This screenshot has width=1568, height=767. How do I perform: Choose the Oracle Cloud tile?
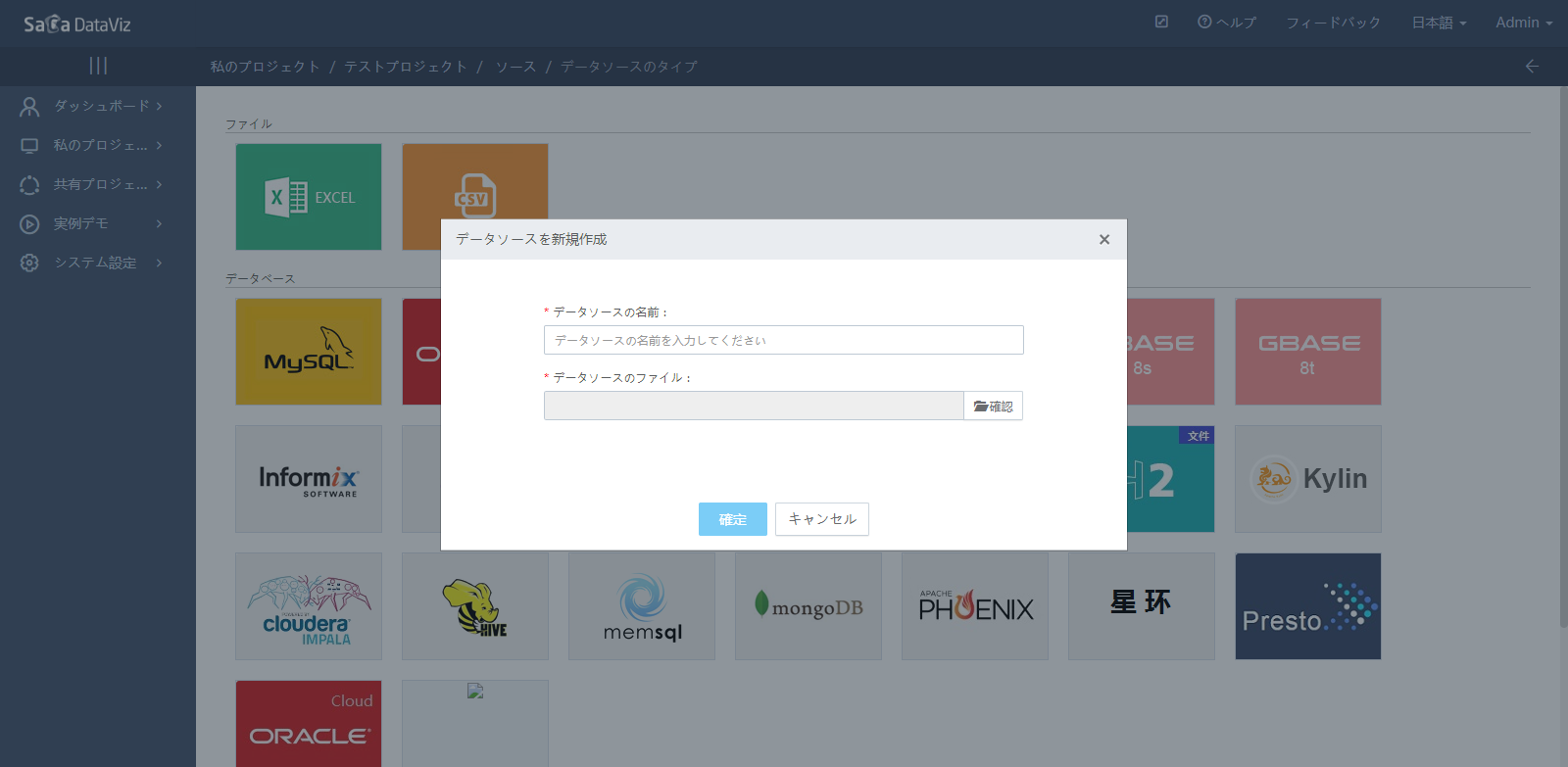[309, 724]
